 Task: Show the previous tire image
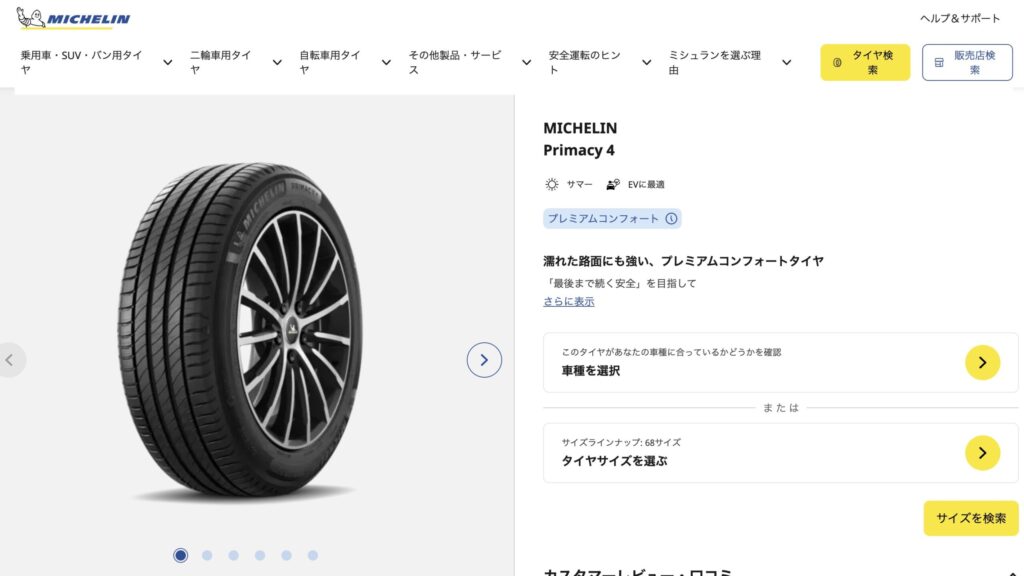point(11,360)
